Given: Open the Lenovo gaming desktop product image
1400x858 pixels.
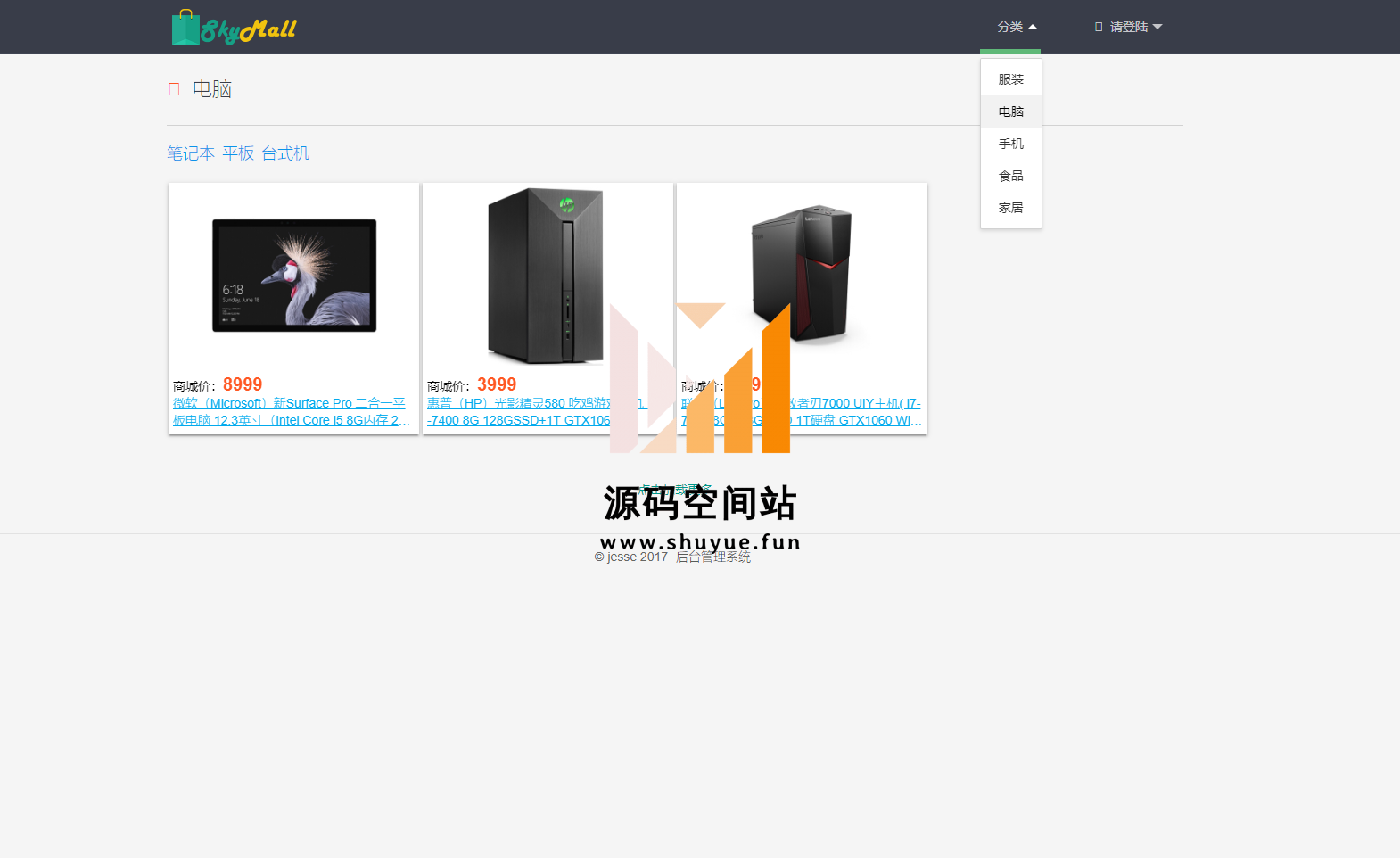Looking at the screenshot, I should click(x=802, y=276).
